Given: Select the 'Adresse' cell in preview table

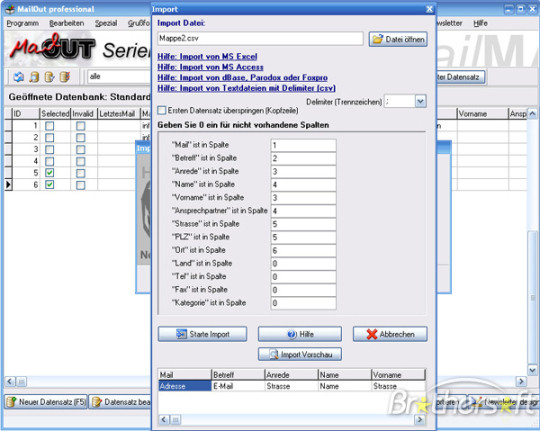Looking at the screenshot, I should point(185,386).
